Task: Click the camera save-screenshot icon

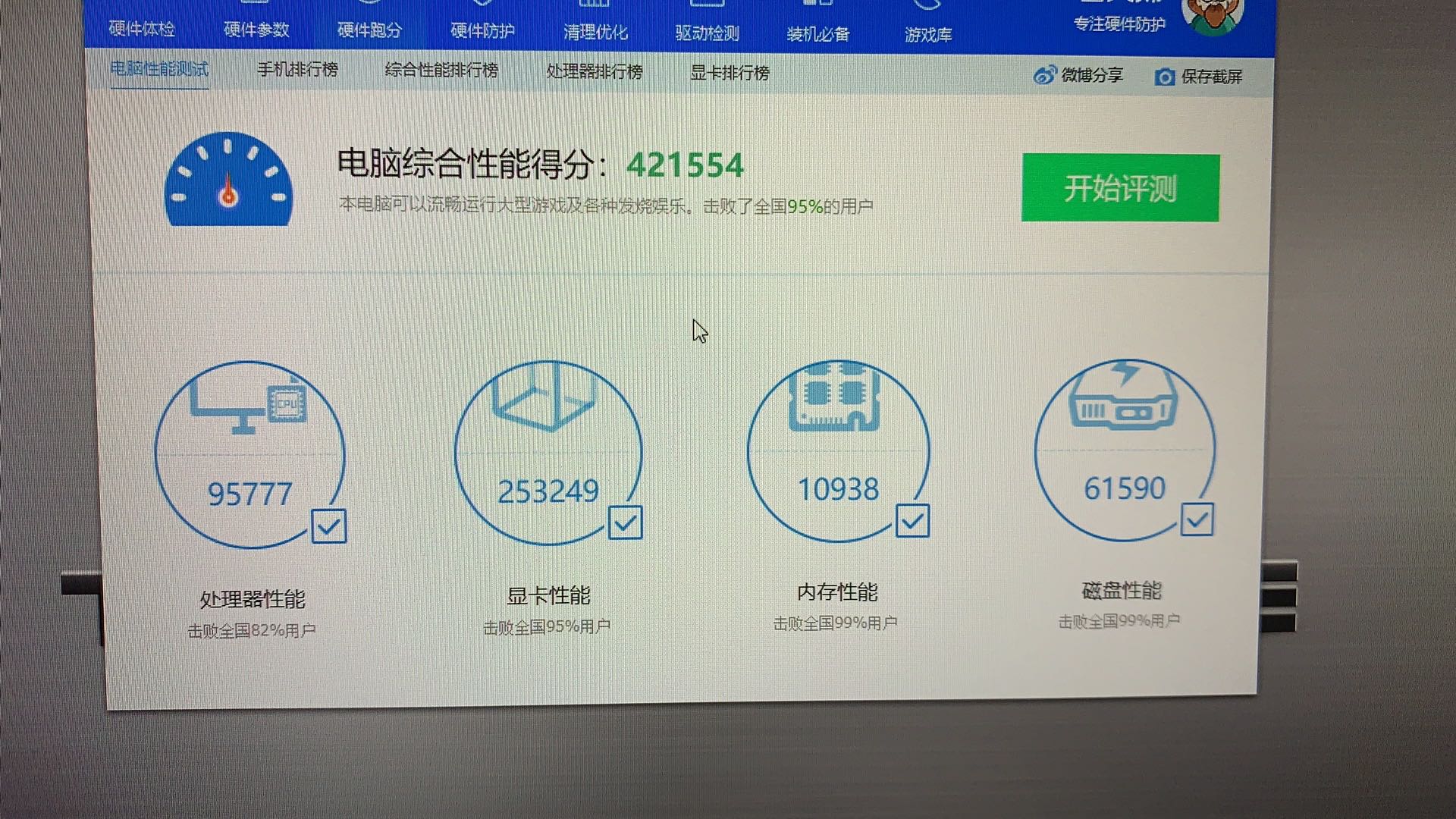Action: coord(1164,77)
